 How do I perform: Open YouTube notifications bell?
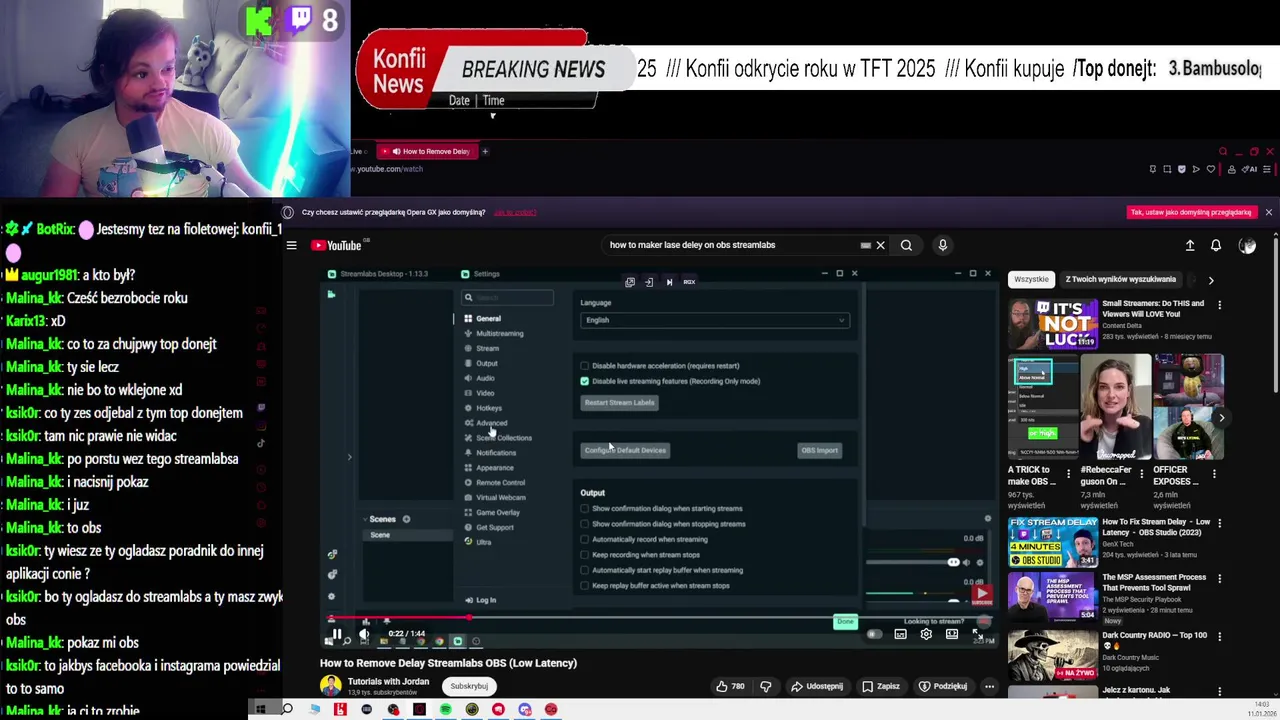click(1216, 245)
